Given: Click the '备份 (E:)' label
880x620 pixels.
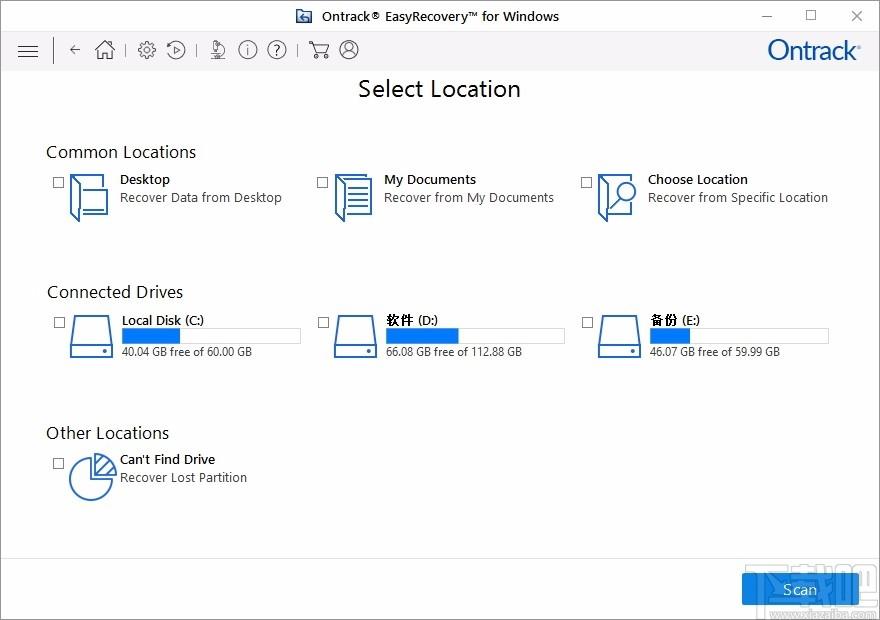Looking at the screenshot, I should 675,320.
